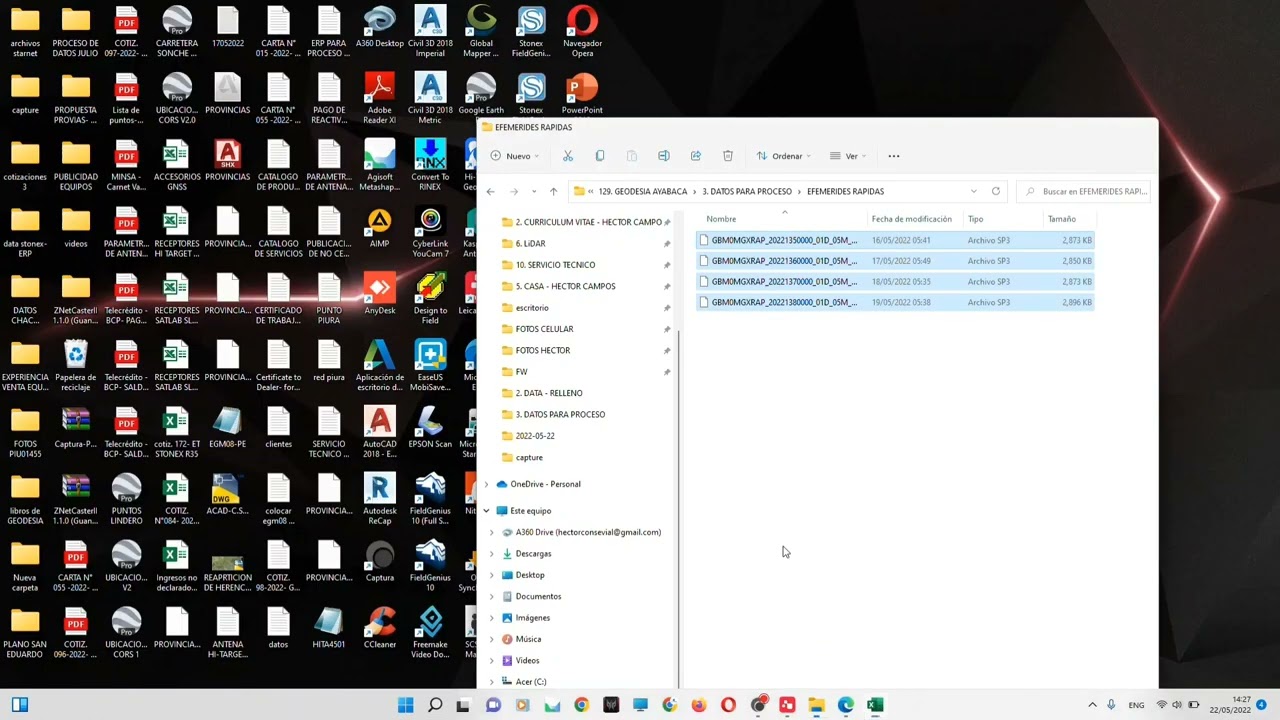
Task: Refresh the EFEMERIDES RAPIDAS folder view
Action: (x=996, y=191)
